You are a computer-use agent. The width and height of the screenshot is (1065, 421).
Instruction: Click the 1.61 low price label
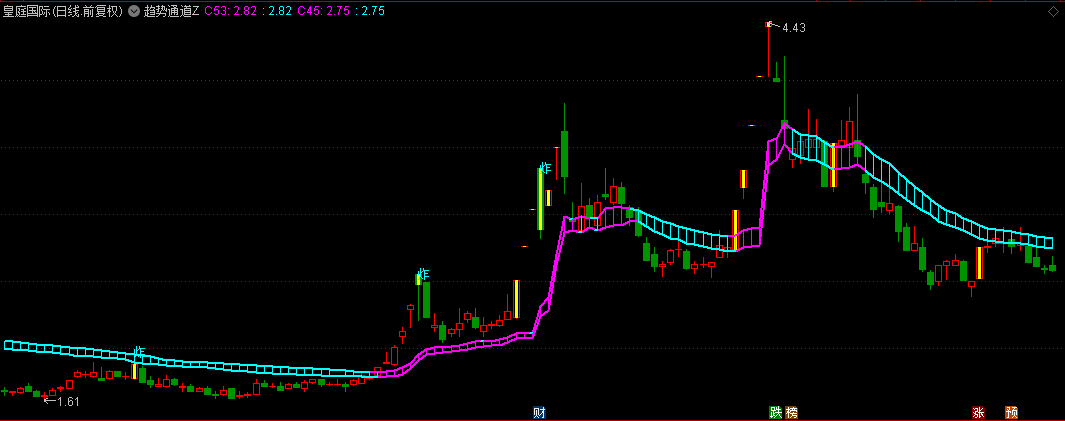coord(69,401)
